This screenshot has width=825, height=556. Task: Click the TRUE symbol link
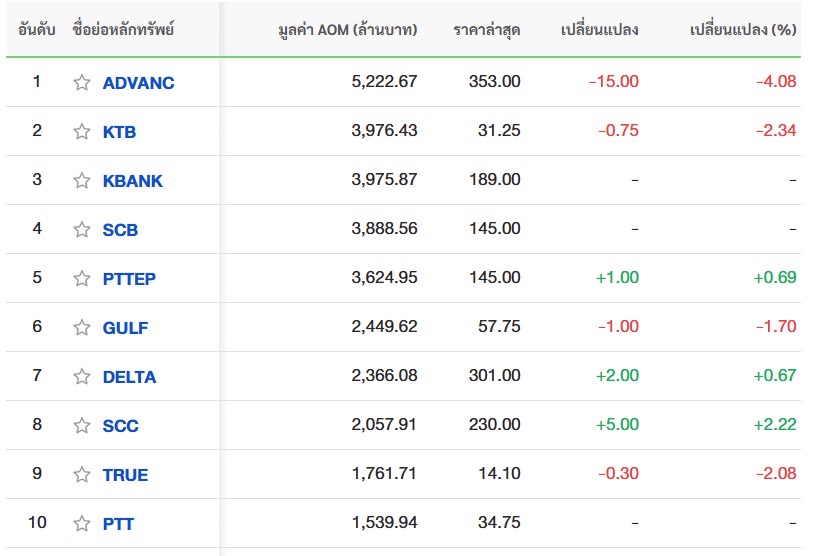[x=125, y=475]
